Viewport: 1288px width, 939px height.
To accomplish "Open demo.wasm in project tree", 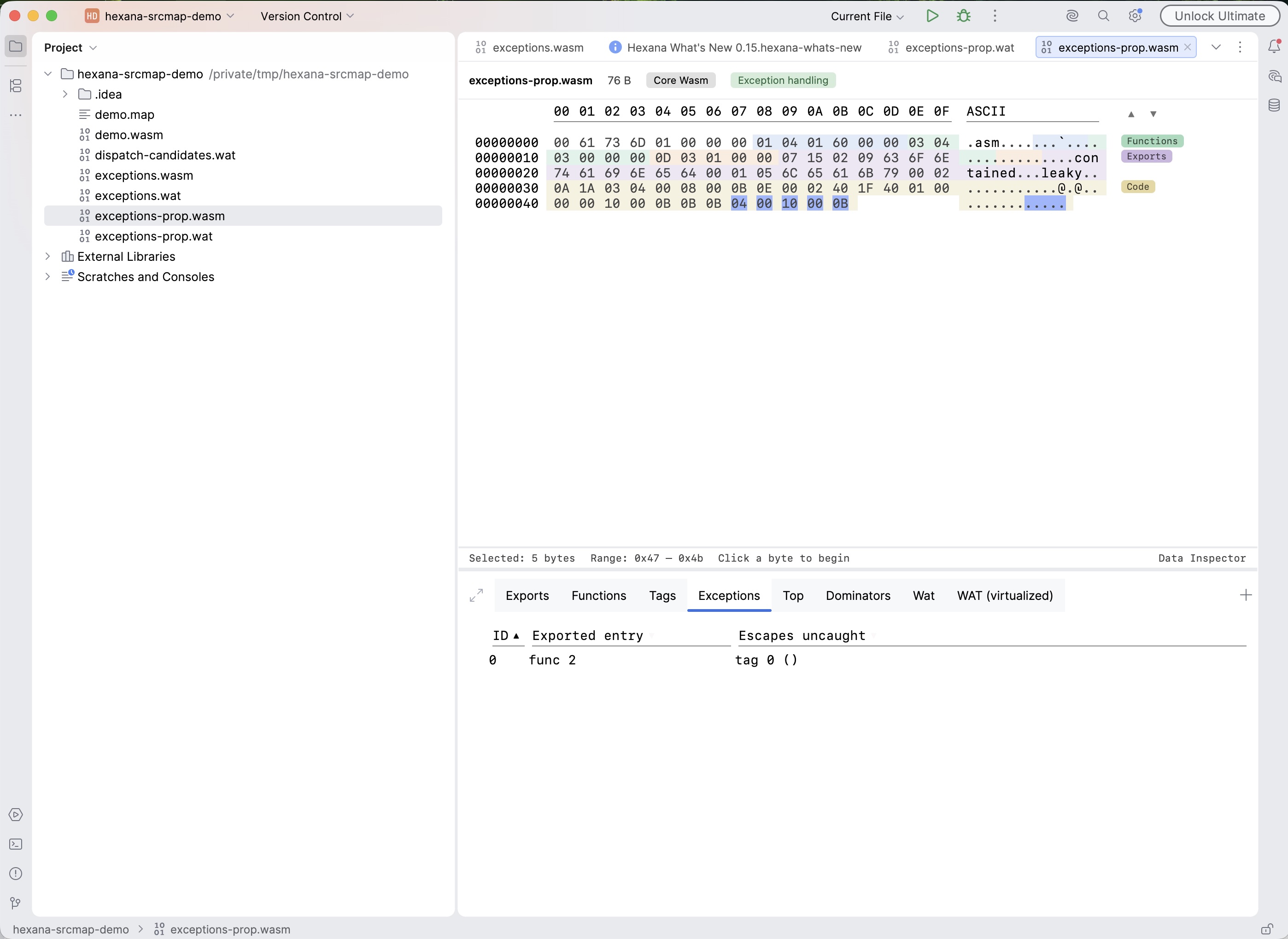I will pos(129,135).
